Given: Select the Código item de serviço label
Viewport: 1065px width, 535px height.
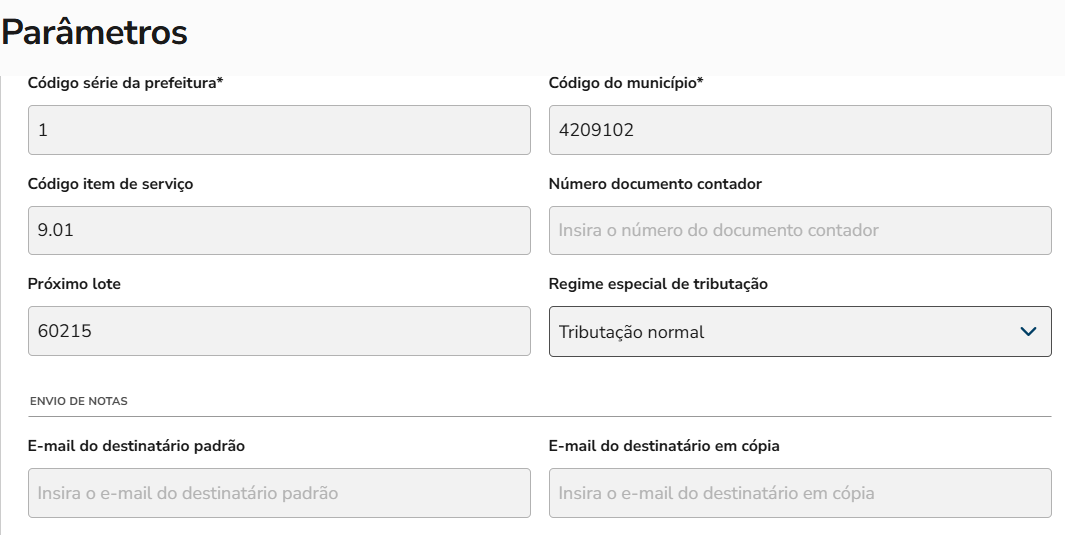Looking at the screenshot, I should (x=110, y=184).
